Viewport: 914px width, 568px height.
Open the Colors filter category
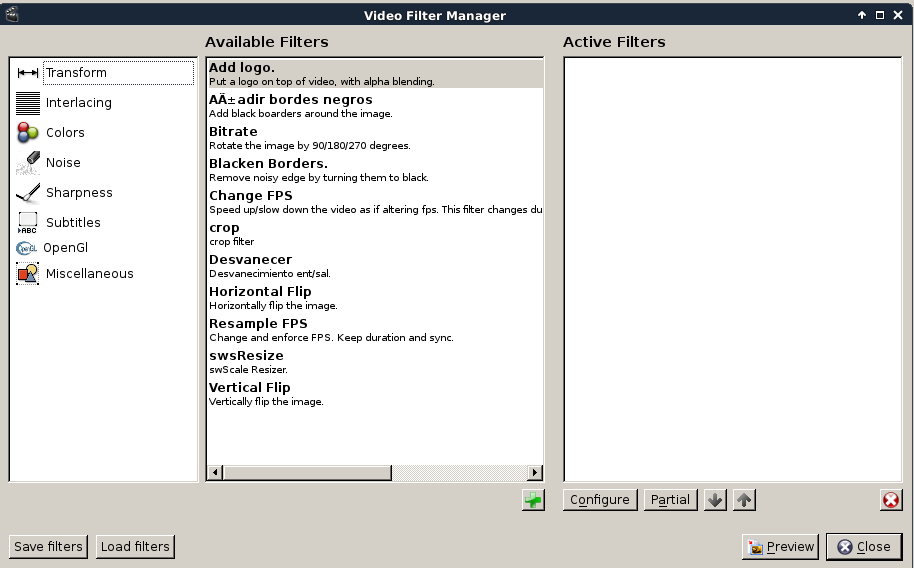point(104,133)
